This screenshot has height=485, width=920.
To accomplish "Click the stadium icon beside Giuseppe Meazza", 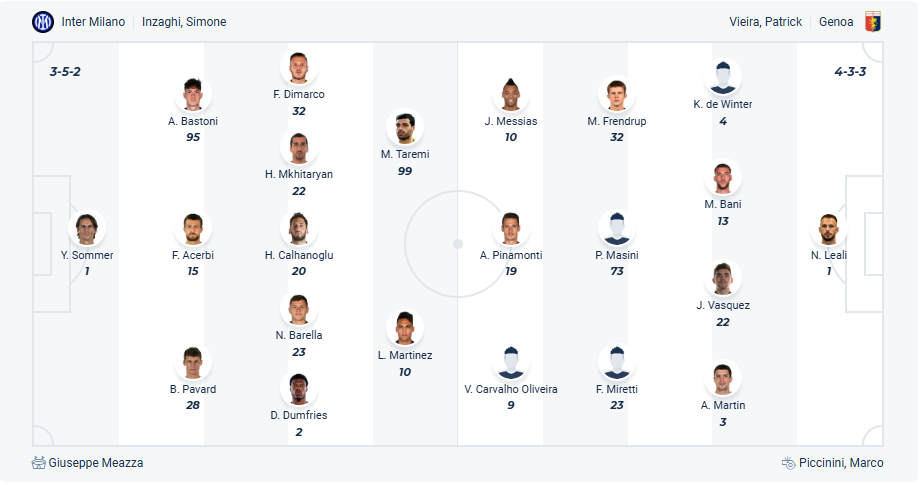I will [x=39, y=463].
